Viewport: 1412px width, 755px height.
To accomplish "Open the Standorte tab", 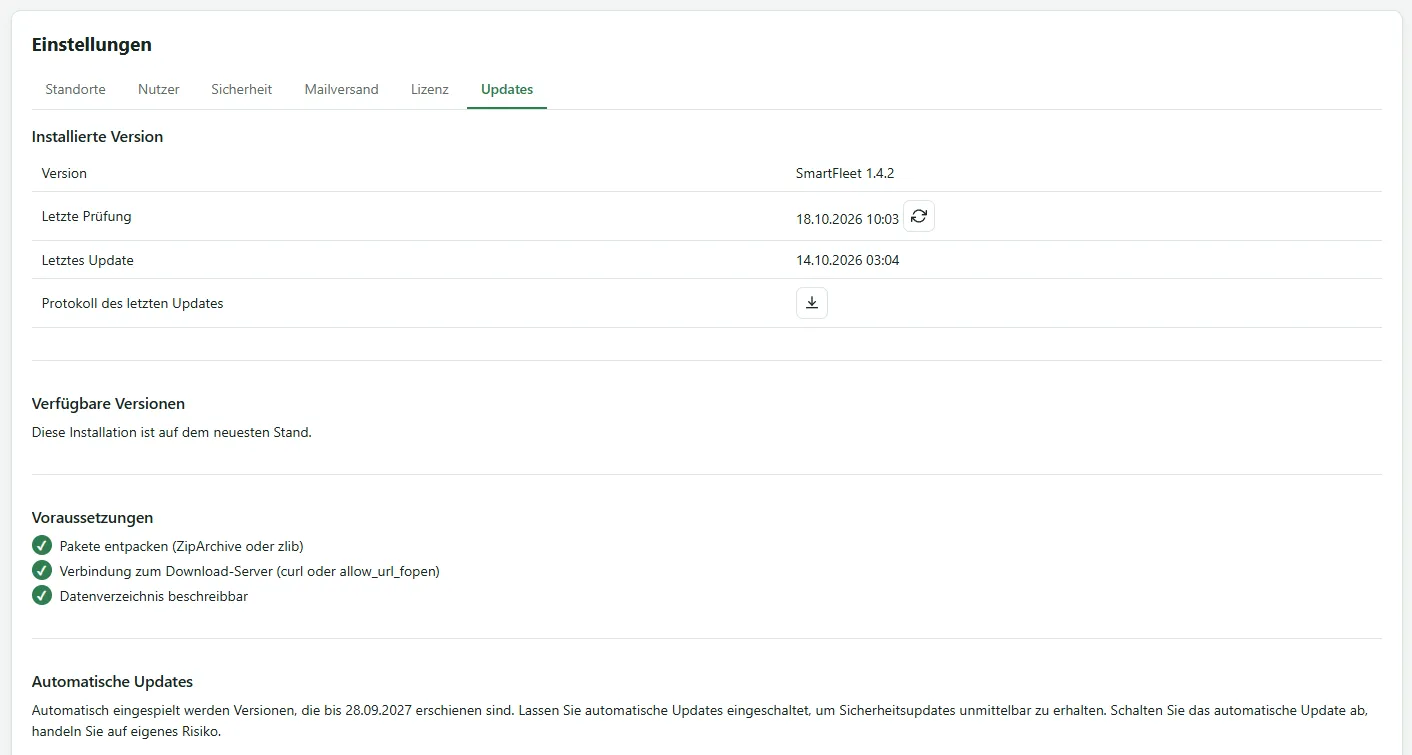I will 75,89.
